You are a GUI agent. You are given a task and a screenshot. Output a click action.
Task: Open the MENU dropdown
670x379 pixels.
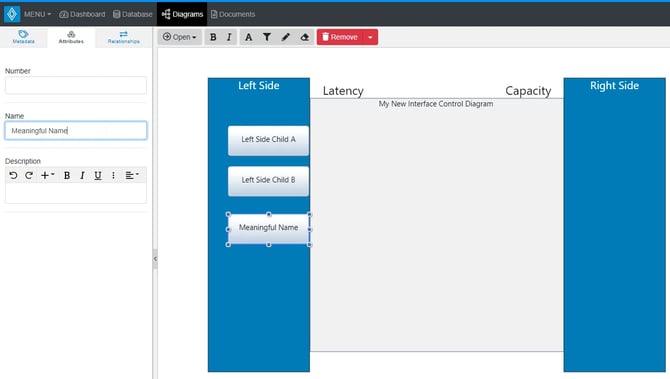pyautogui.click(x=37, y=14)
